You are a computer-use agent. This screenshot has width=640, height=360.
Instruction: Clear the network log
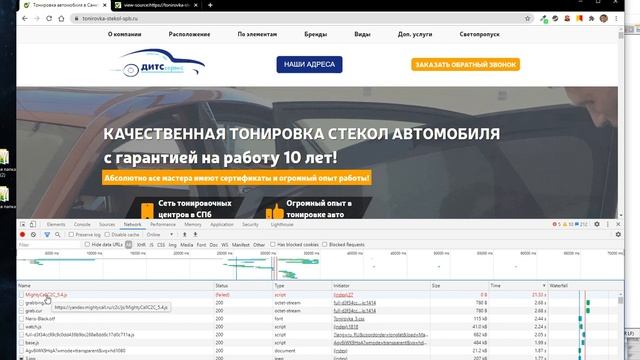[x=33, y=235]
